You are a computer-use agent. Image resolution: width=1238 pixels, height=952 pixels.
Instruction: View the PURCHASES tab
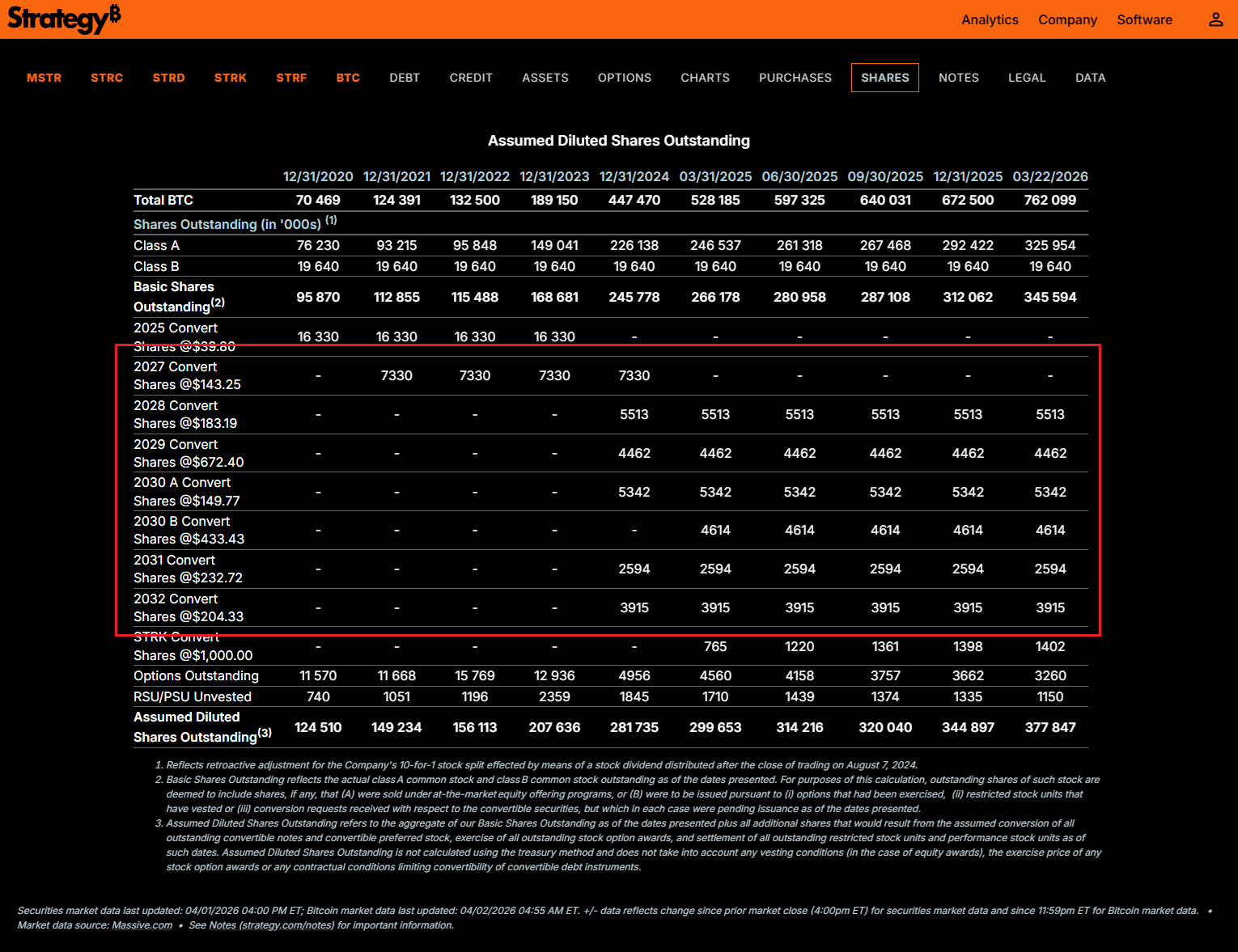(795, 78)
